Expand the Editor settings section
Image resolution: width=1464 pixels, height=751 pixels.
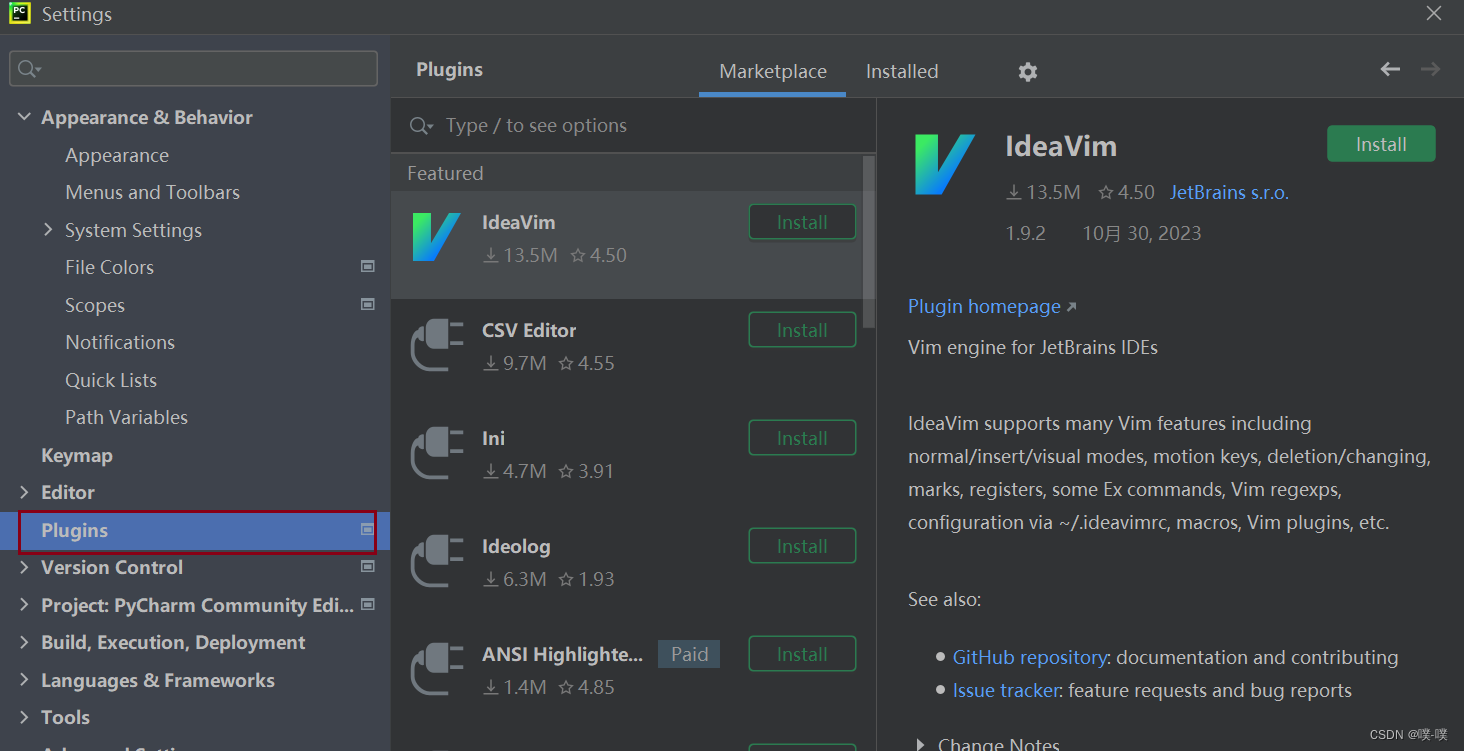point(24,492)
